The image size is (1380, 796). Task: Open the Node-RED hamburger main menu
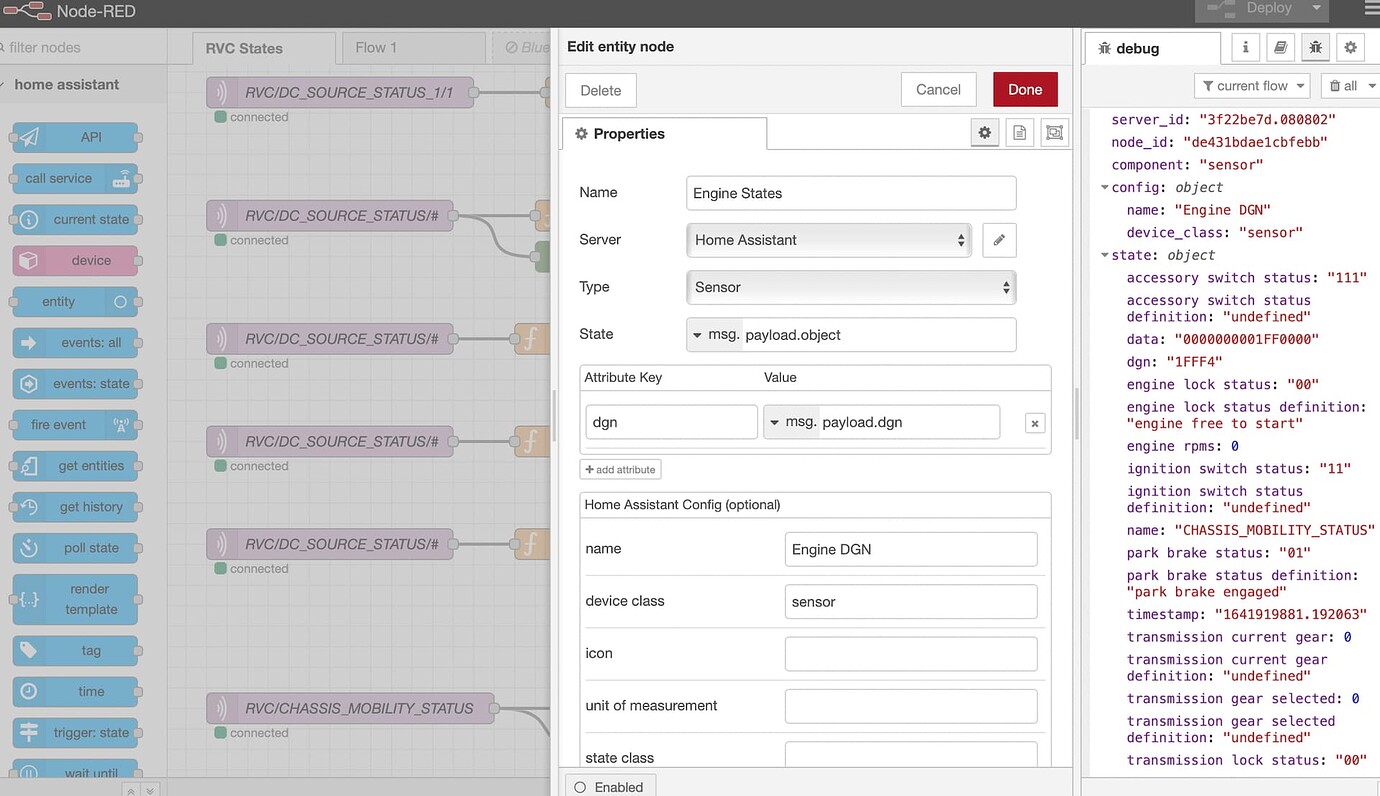click(x=1370, y=9)
